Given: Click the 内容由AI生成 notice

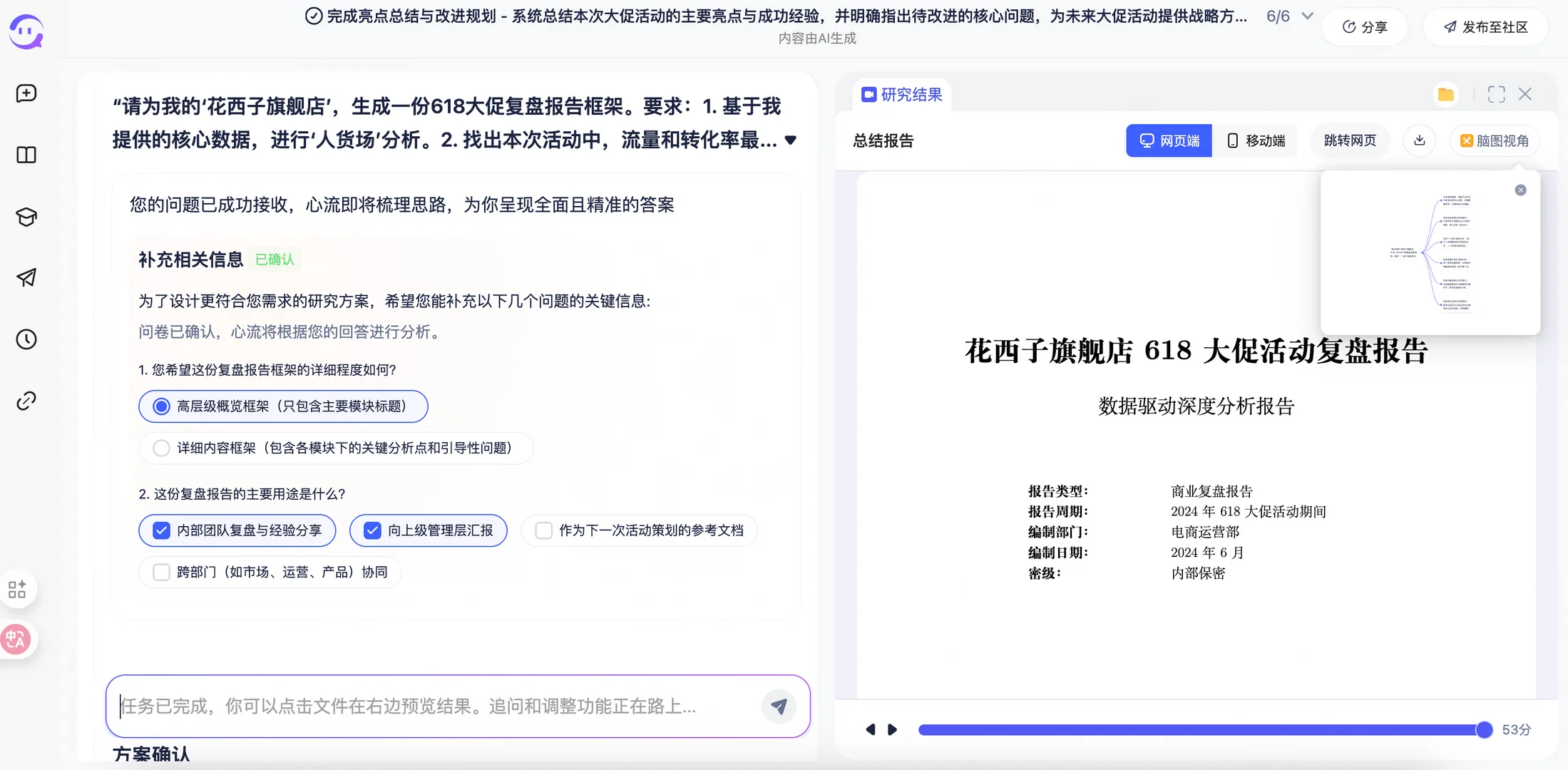Looking at the screenshot, I should 817,38.
